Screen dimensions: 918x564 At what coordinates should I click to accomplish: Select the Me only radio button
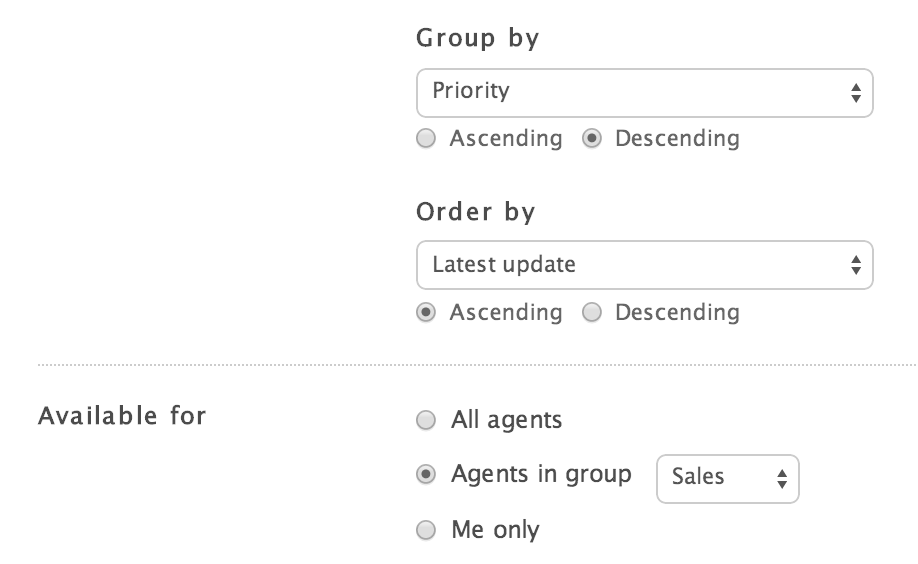pos(426,531)
